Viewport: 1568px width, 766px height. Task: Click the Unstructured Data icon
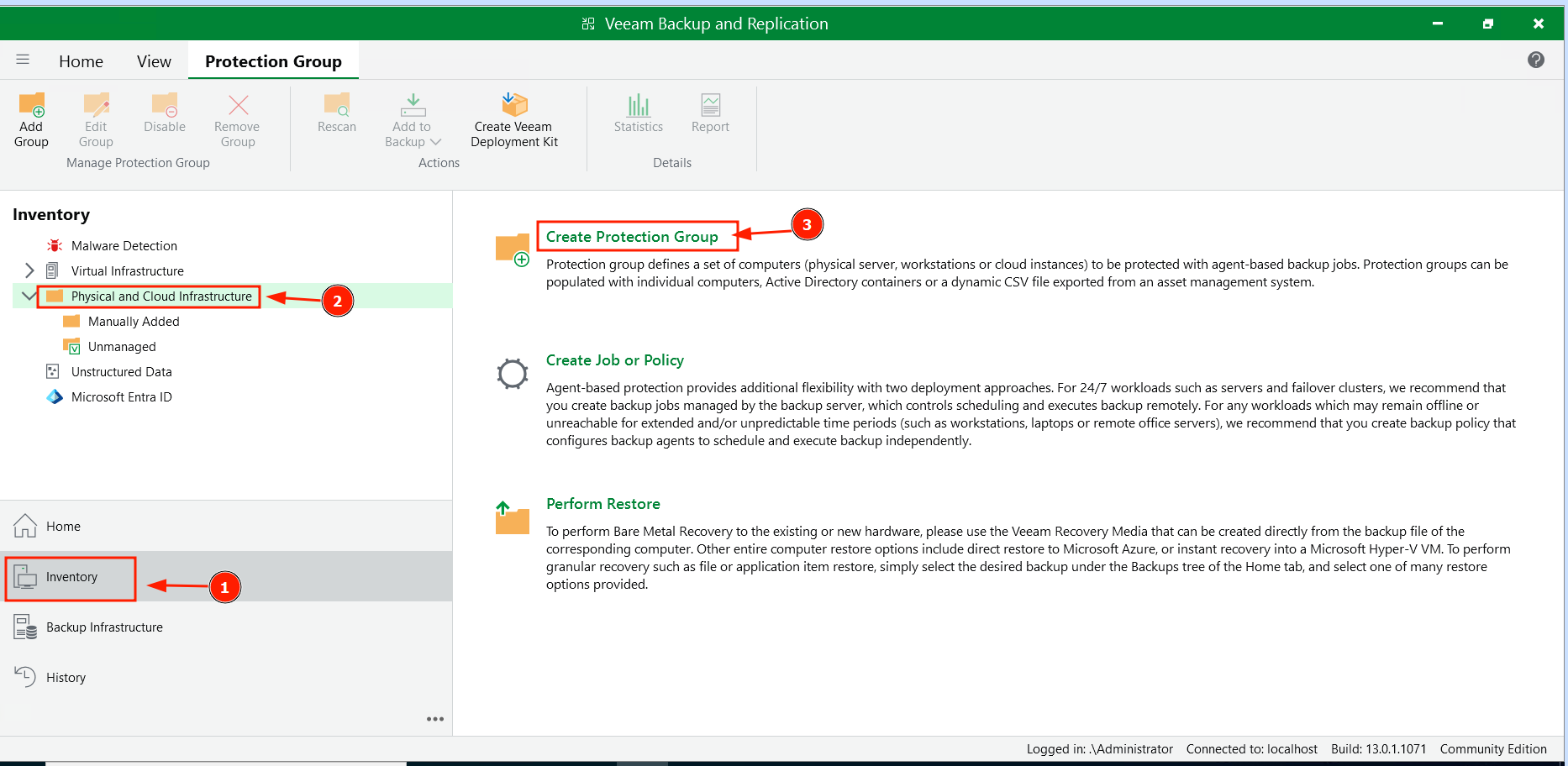pos(52,371)
